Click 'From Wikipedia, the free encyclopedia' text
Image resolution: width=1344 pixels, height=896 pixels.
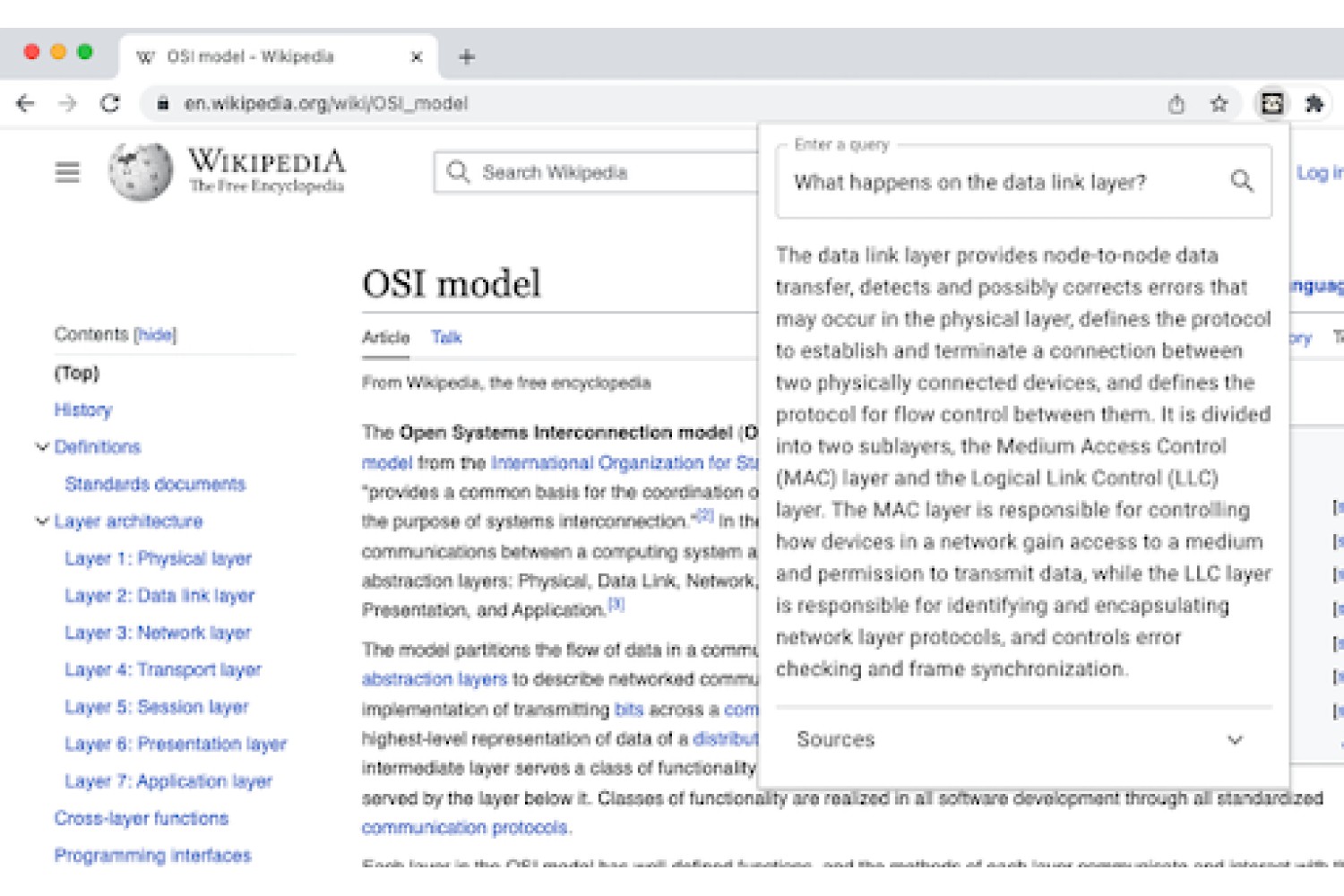tap(506, 383)
